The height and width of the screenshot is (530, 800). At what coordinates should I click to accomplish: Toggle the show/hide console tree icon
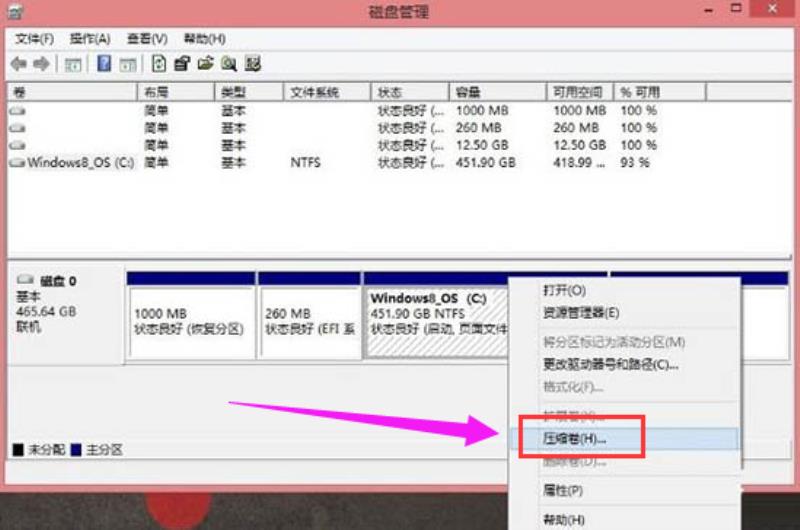click(x=73, y=65)
